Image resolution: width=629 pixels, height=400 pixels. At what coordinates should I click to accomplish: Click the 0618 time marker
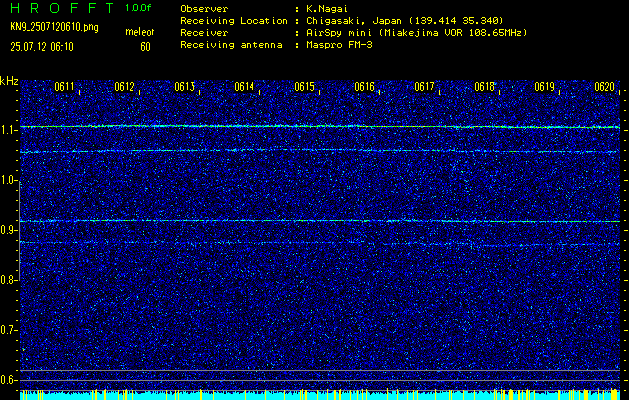pos(485,87)
